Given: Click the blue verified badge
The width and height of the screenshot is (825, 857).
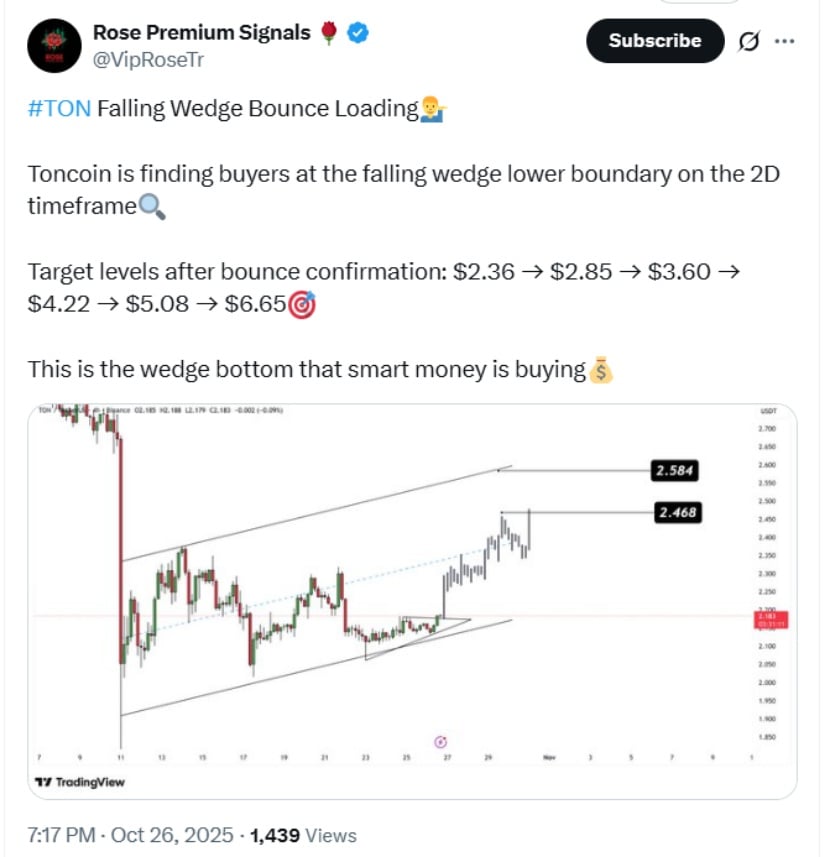Looking at the screenshot, I should point(358,33).
